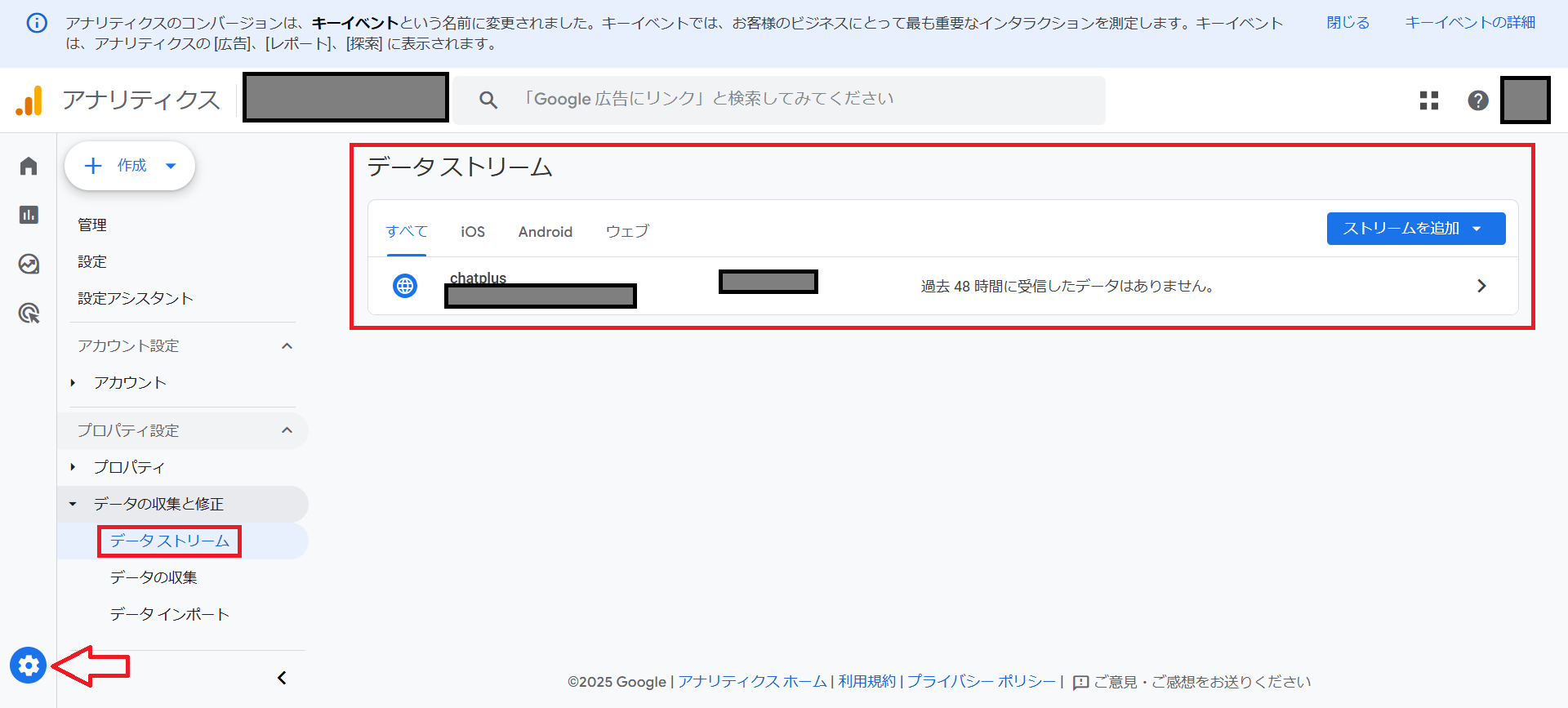Collapse the データの収集と修正 item
This screenshot has width=1568, height=708.
tap(73, 504)
